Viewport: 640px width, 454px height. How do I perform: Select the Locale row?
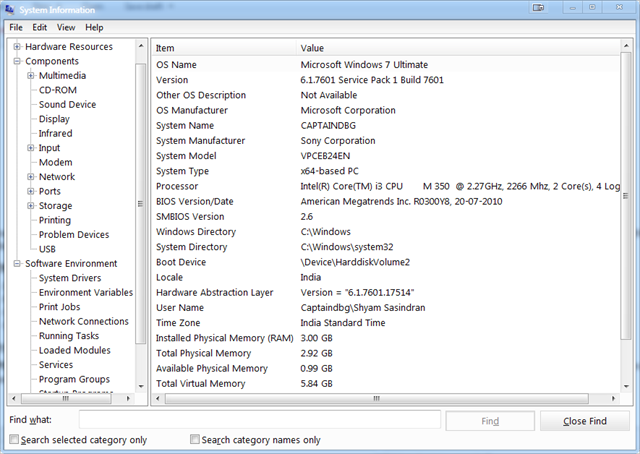[386, 278]
